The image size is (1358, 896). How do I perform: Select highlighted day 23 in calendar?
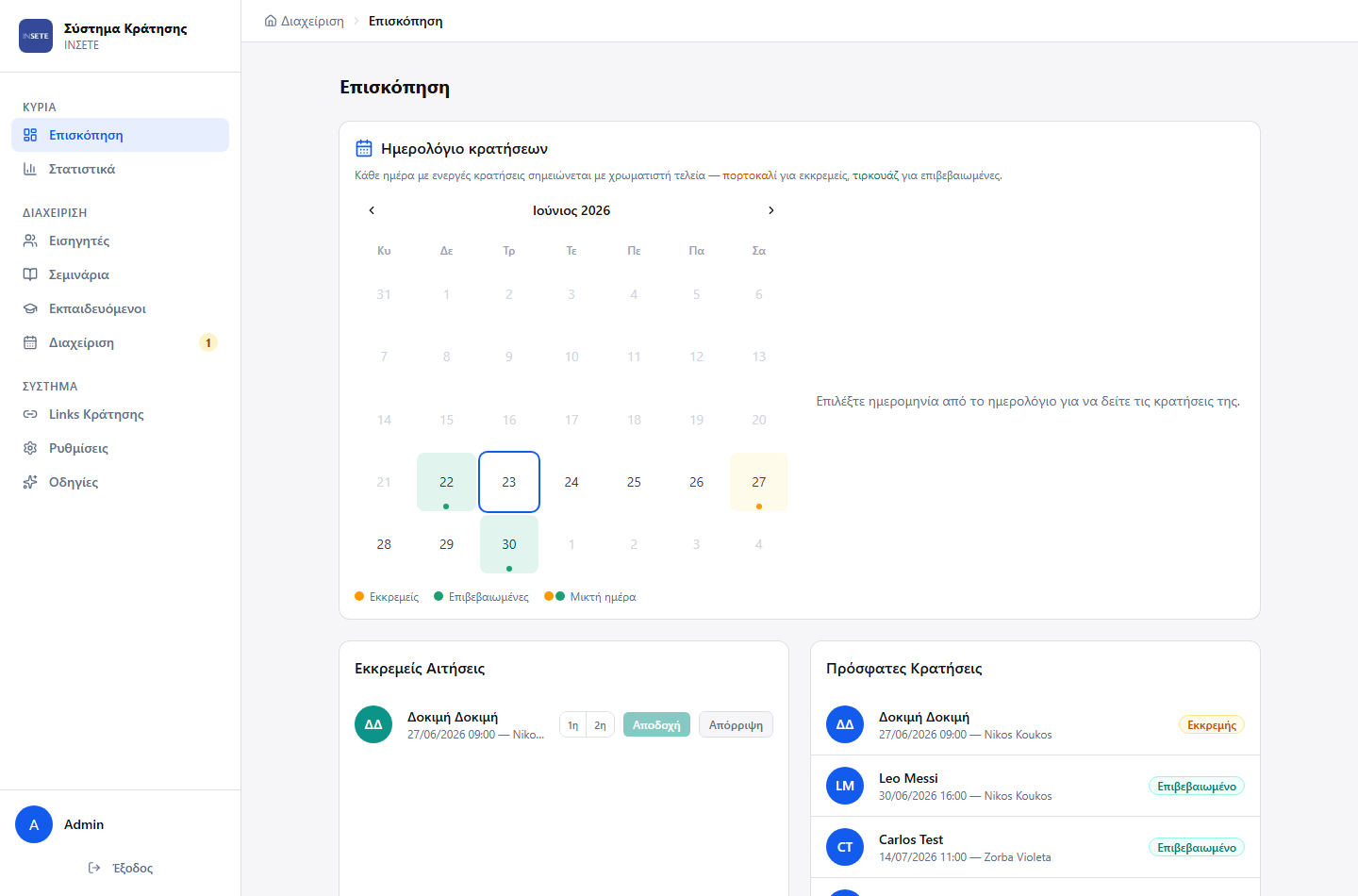(x=509, y=482)
